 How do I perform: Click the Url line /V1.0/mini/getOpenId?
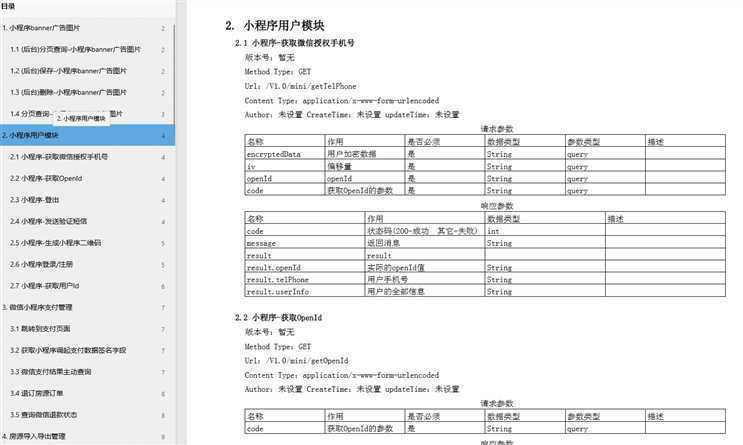(296, 361)
